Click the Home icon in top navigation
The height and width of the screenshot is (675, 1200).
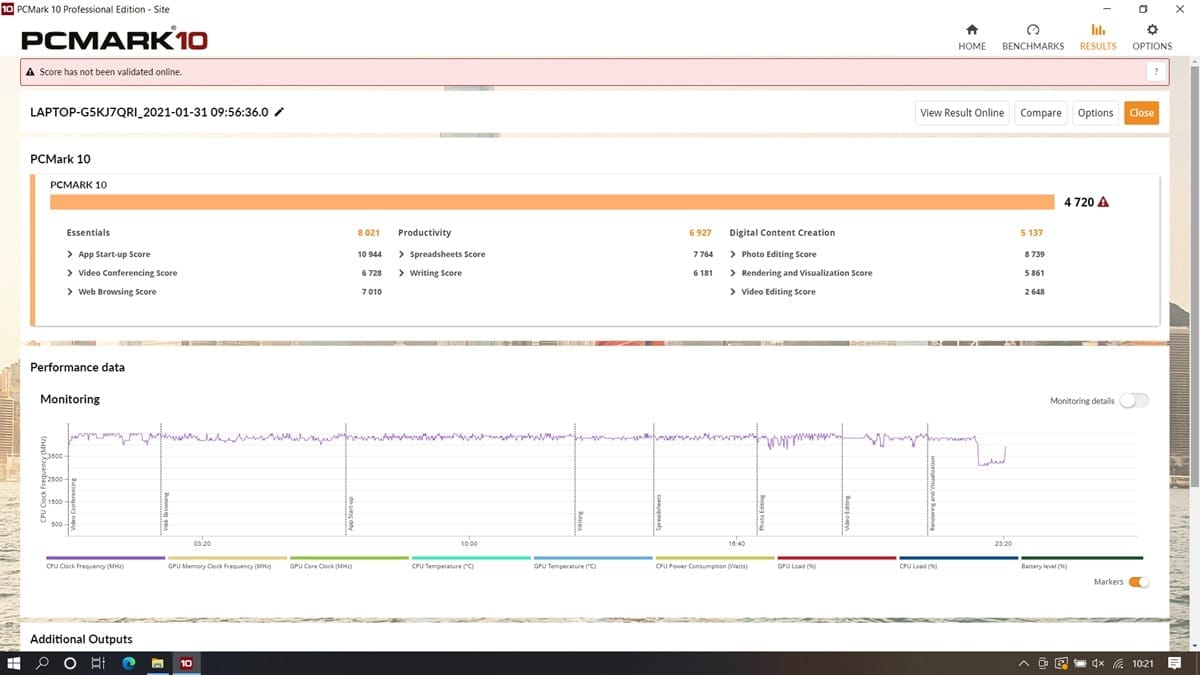(972, 30)
